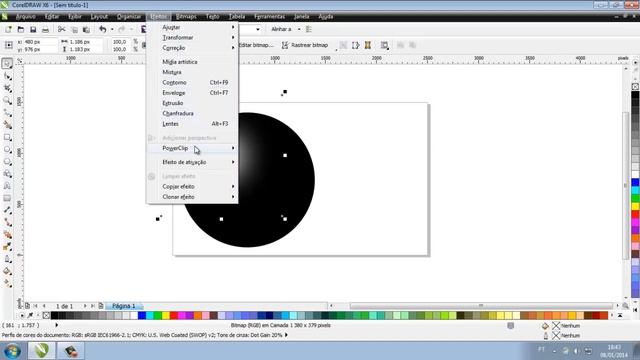640x360 pixels.
Task: Select the Shape tool
Action: 7,76
